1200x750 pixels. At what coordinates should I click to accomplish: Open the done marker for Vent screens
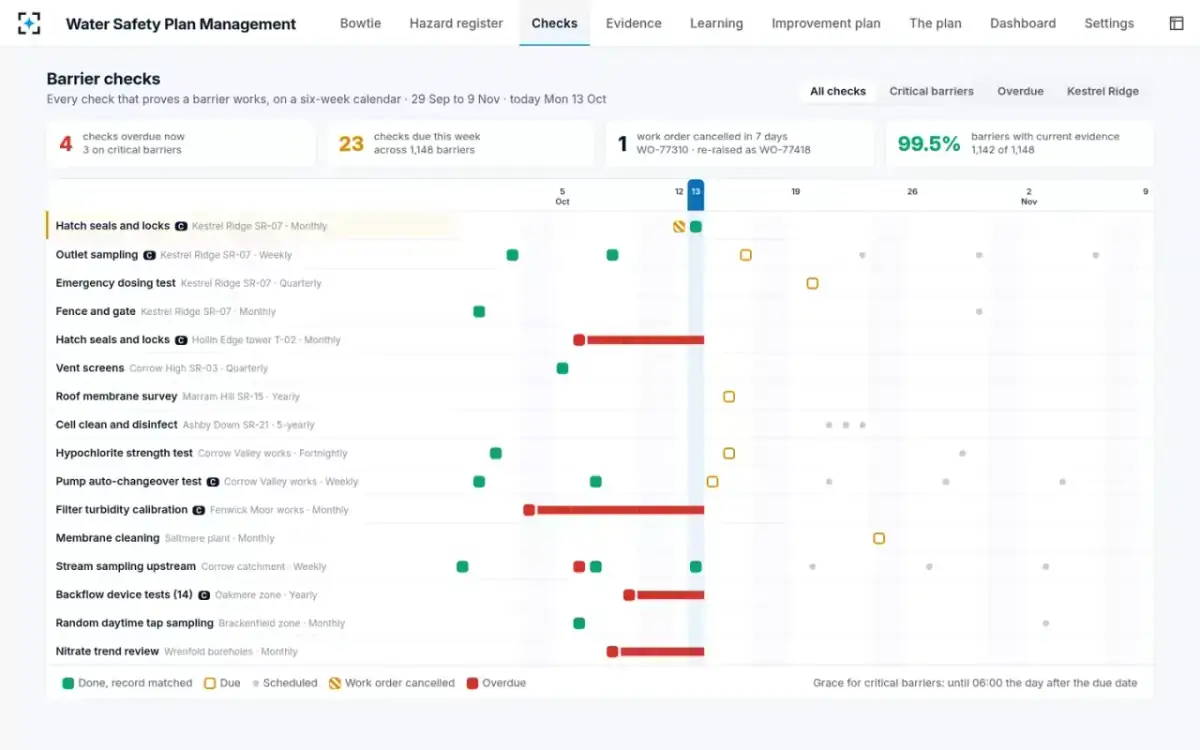click(562, 368)
